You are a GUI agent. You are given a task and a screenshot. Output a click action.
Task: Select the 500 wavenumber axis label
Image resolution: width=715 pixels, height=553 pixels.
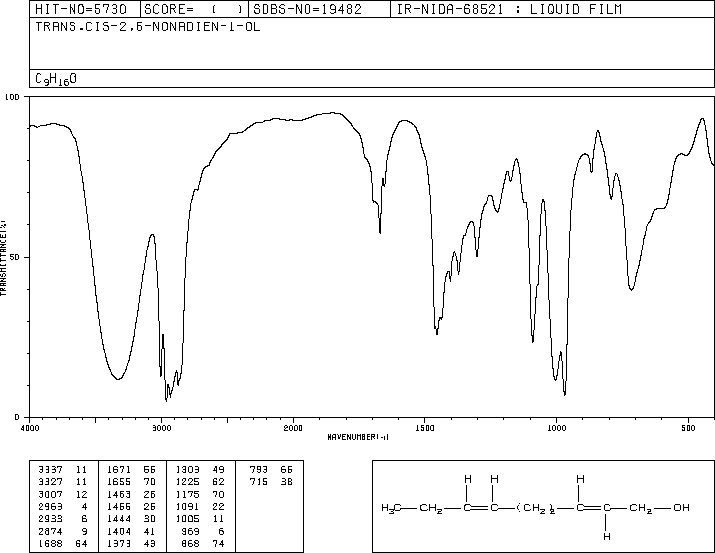pyautogui.click(x=689, y=428)
